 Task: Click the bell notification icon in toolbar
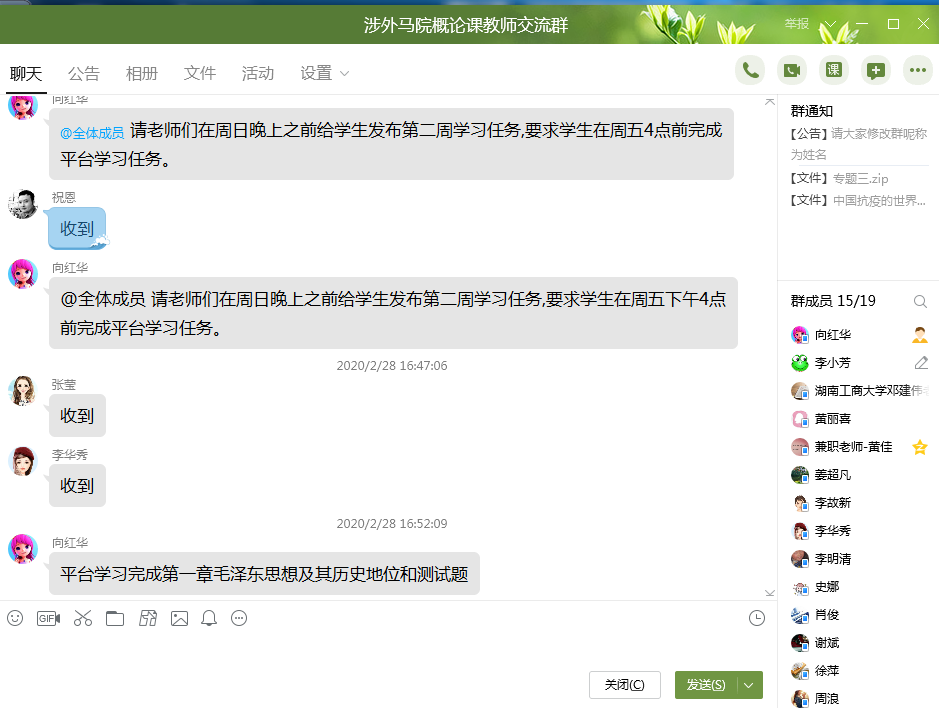tap(209, 618)
